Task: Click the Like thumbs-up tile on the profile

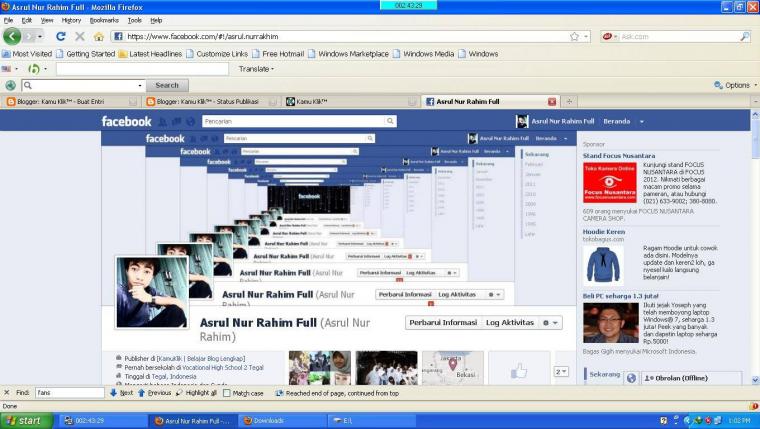Action: 519,369
